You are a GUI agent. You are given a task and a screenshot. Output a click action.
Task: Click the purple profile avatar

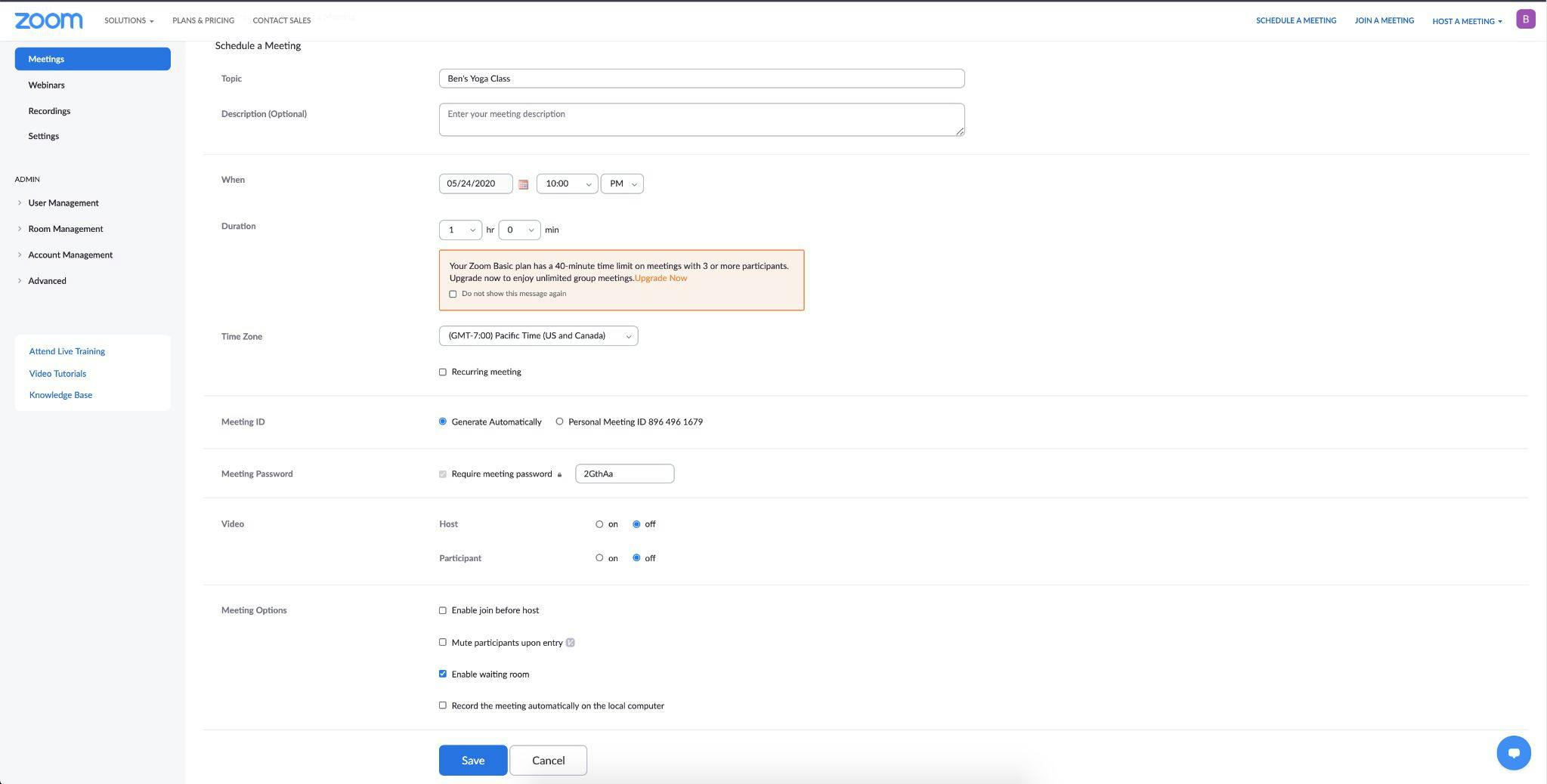[1525, 20]
